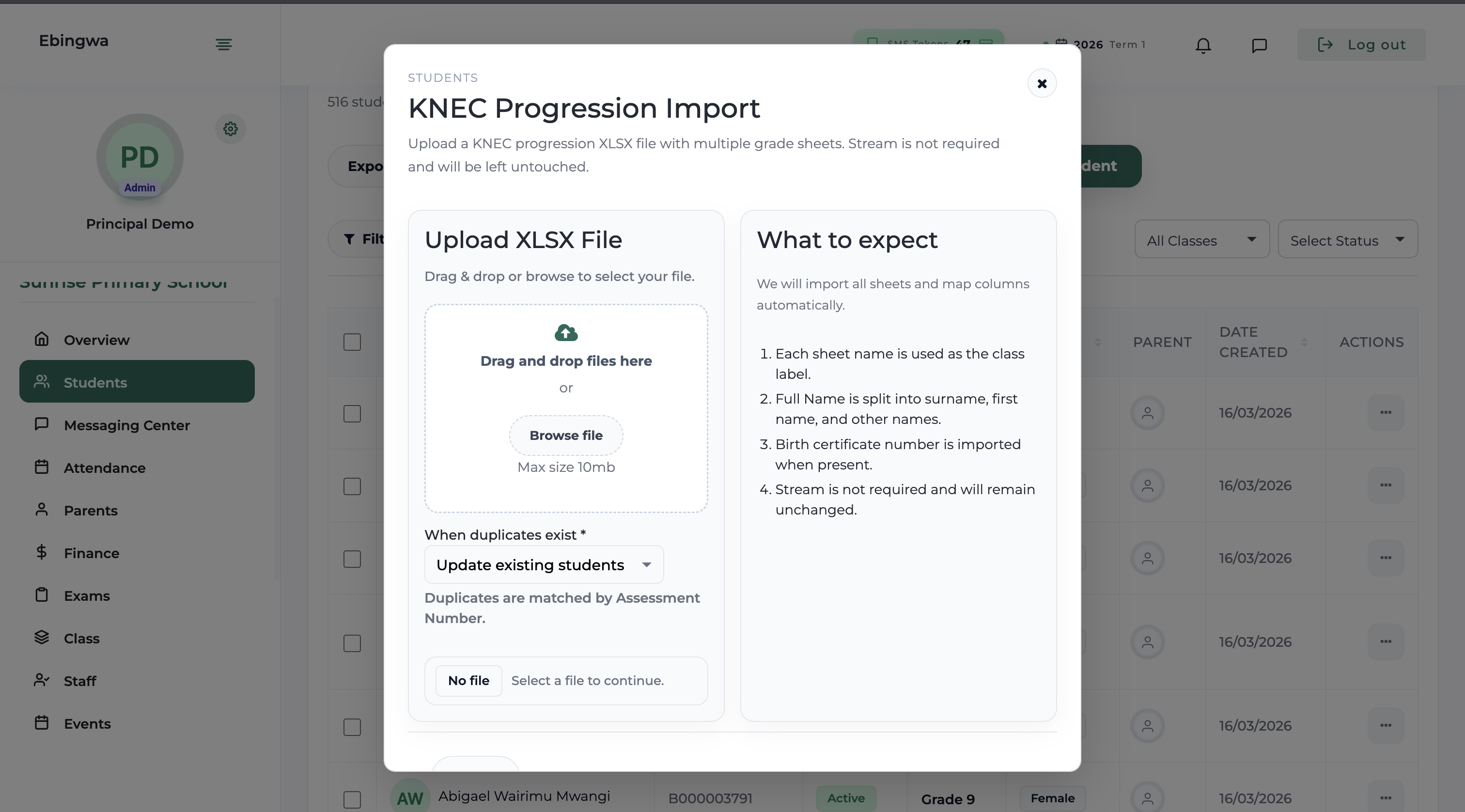The image size is (1465, 812).
Task: Click the settings gear on the profile avatar
Action: (230, 128)
